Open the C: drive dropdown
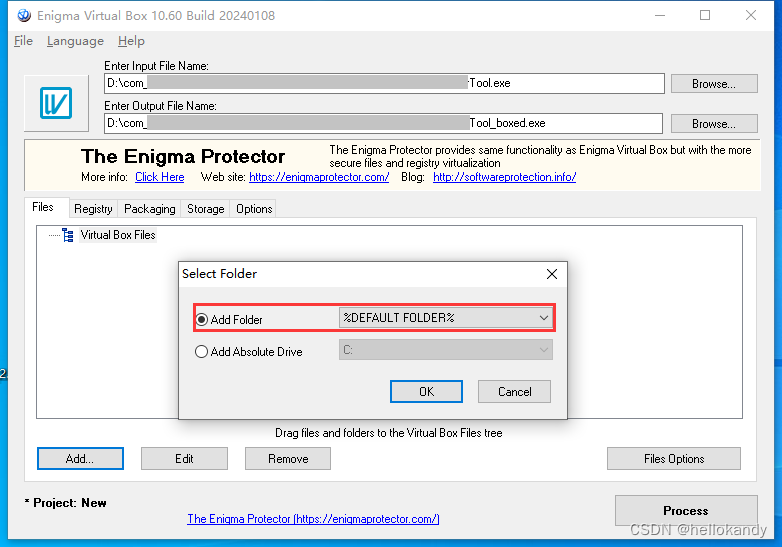The image size is (782, 547). (x=445, y=350)
